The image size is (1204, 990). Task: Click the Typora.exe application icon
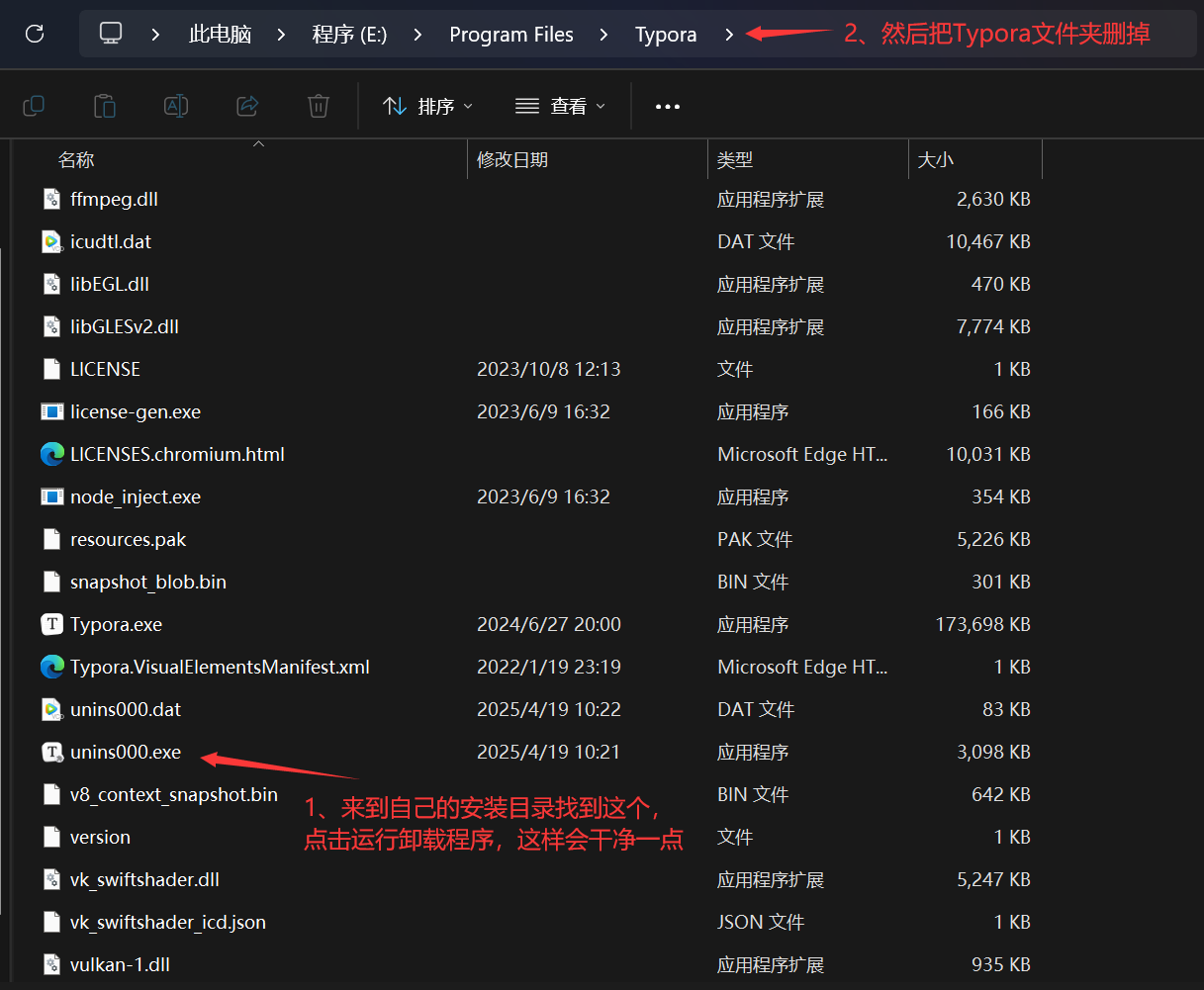coord(50,624)
